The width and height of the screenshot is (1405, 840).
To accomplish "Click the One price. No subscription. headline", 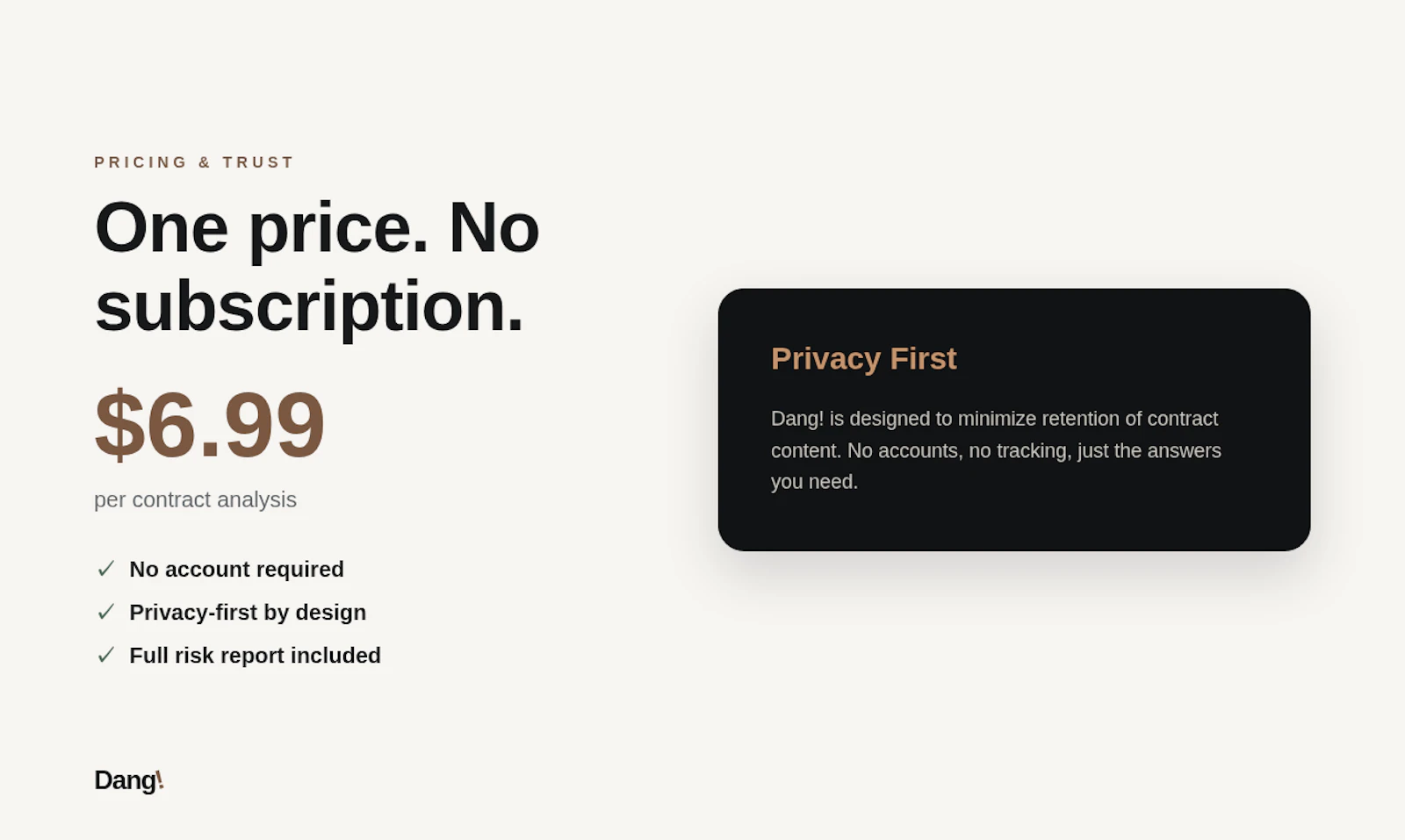I will pos(317,267).
